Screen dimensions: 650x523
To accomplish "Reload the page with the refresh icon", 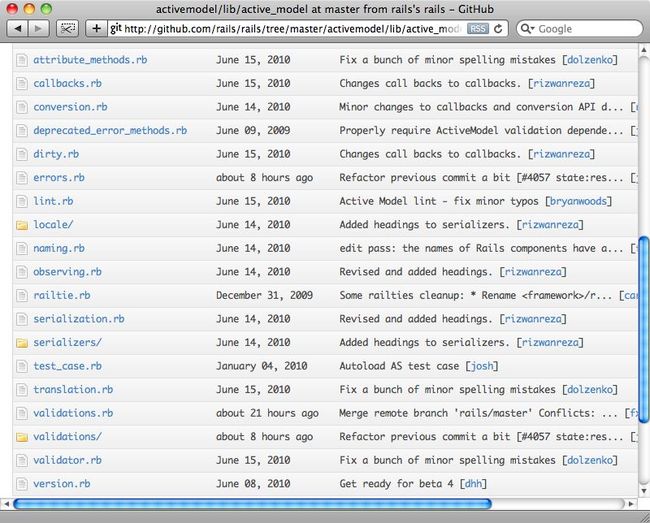I will [x=499, y=29].
